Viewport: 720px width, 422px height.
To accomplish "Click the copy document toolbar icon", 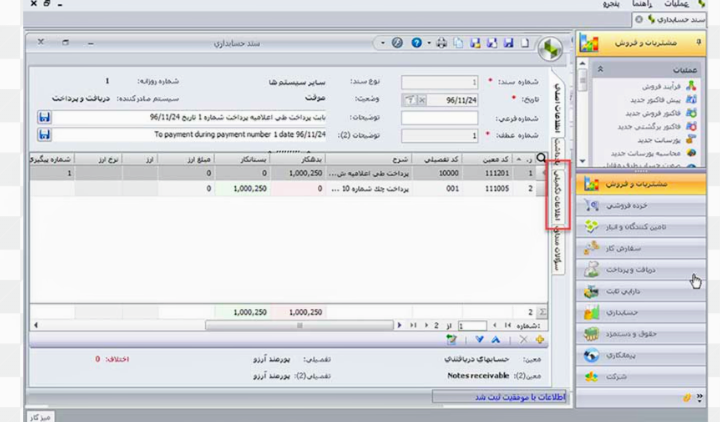I will pyautogui.click(x=458, y=43).
